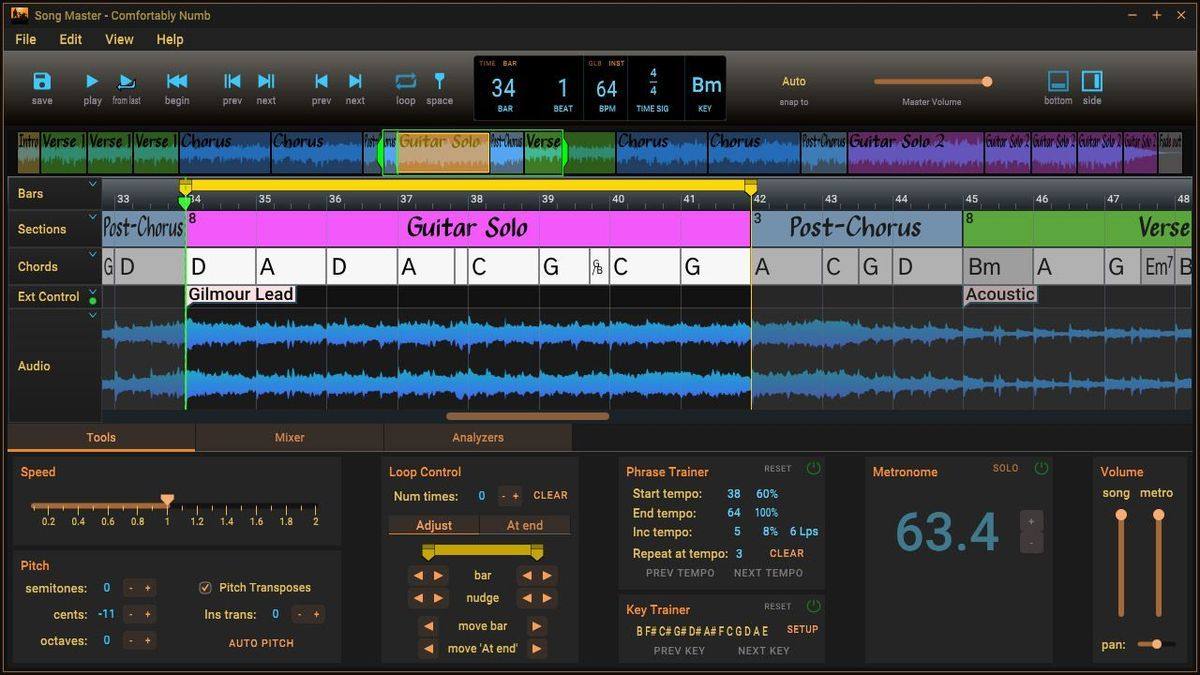
Task: Activate the loop icon
Action: [x=405, y=82]
